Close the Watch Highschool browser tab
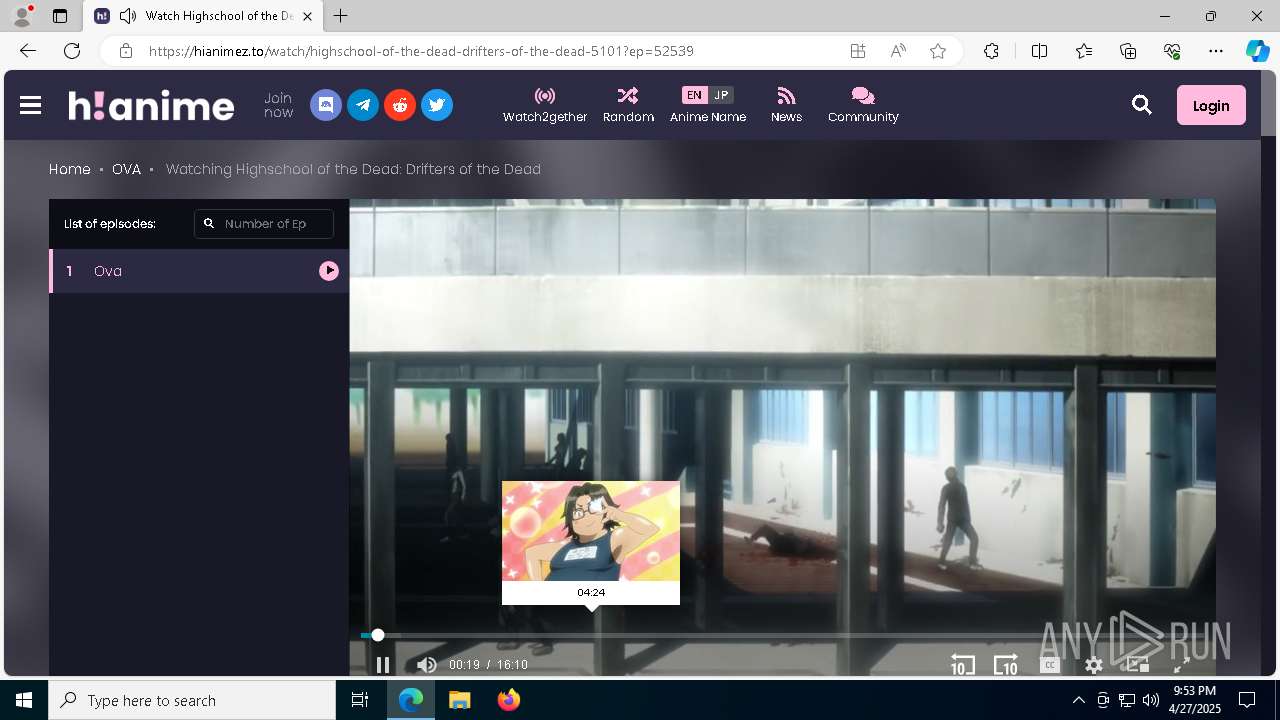This screenshot has height=720, width=1280. (307, 16)
